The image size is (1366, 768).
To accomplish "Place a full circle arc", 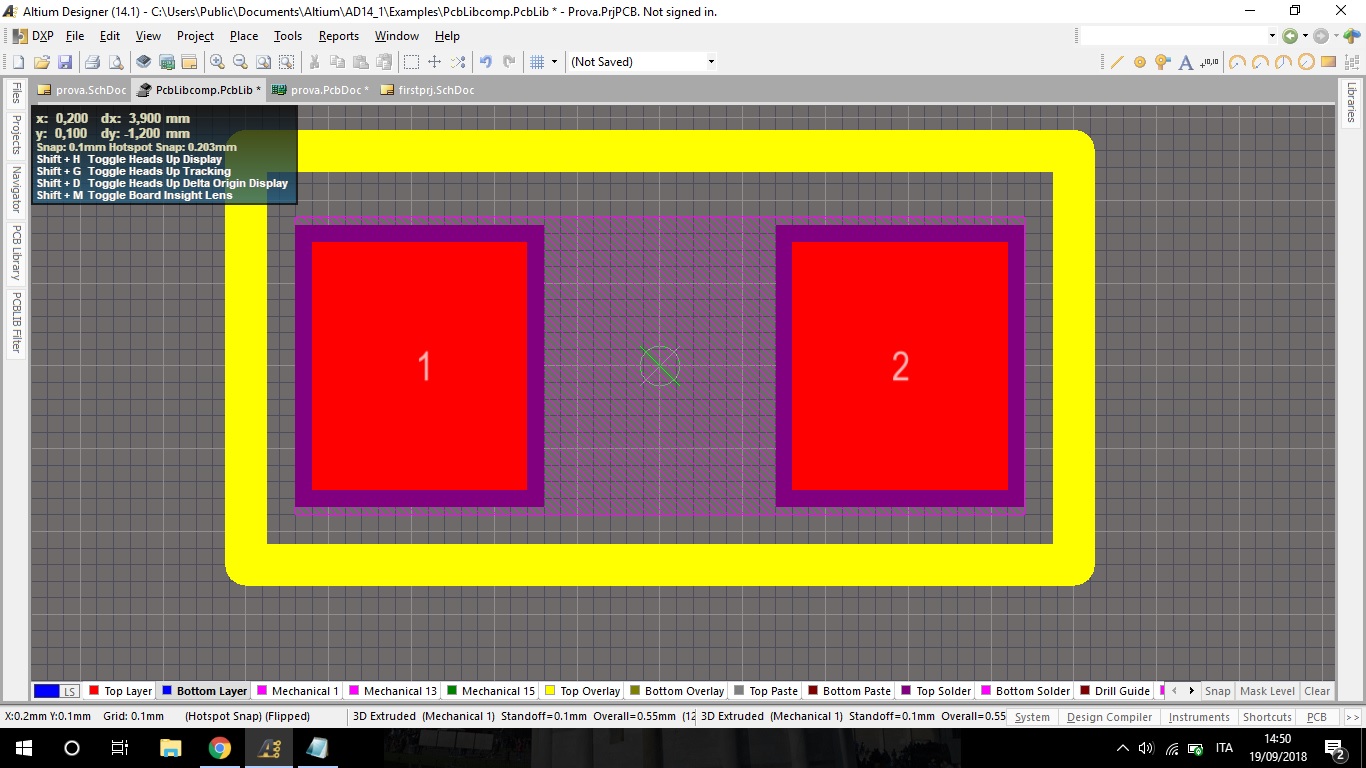I will click(1306, 61).
